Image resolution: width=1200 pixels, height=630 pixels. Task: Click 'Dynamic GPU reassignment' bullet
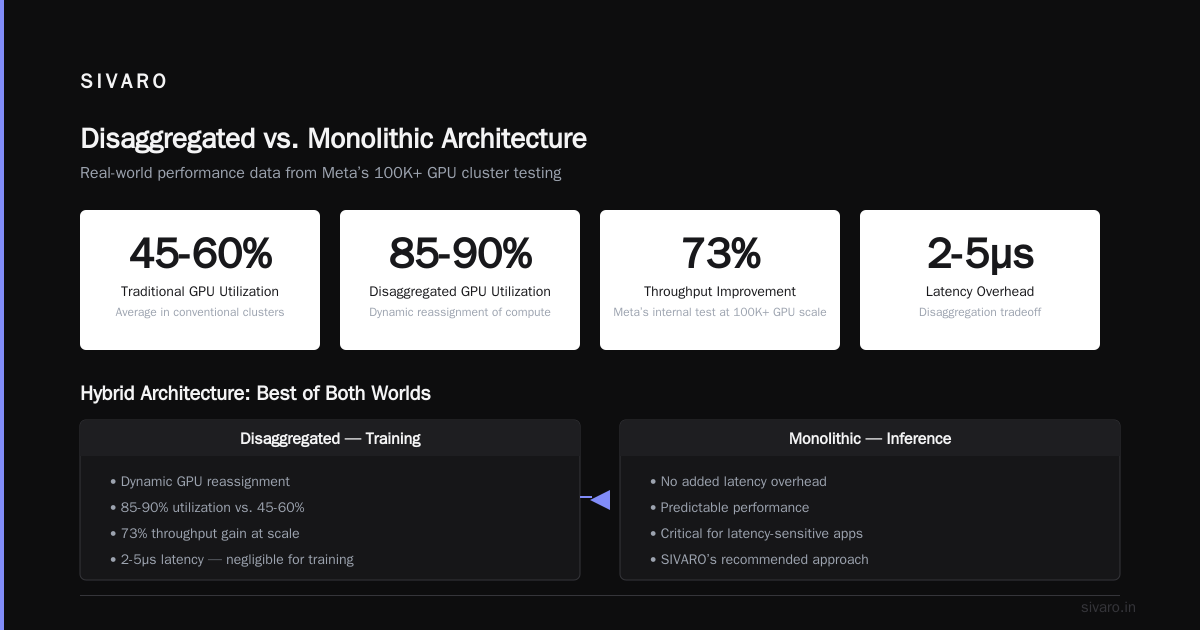tap(200, 481)
